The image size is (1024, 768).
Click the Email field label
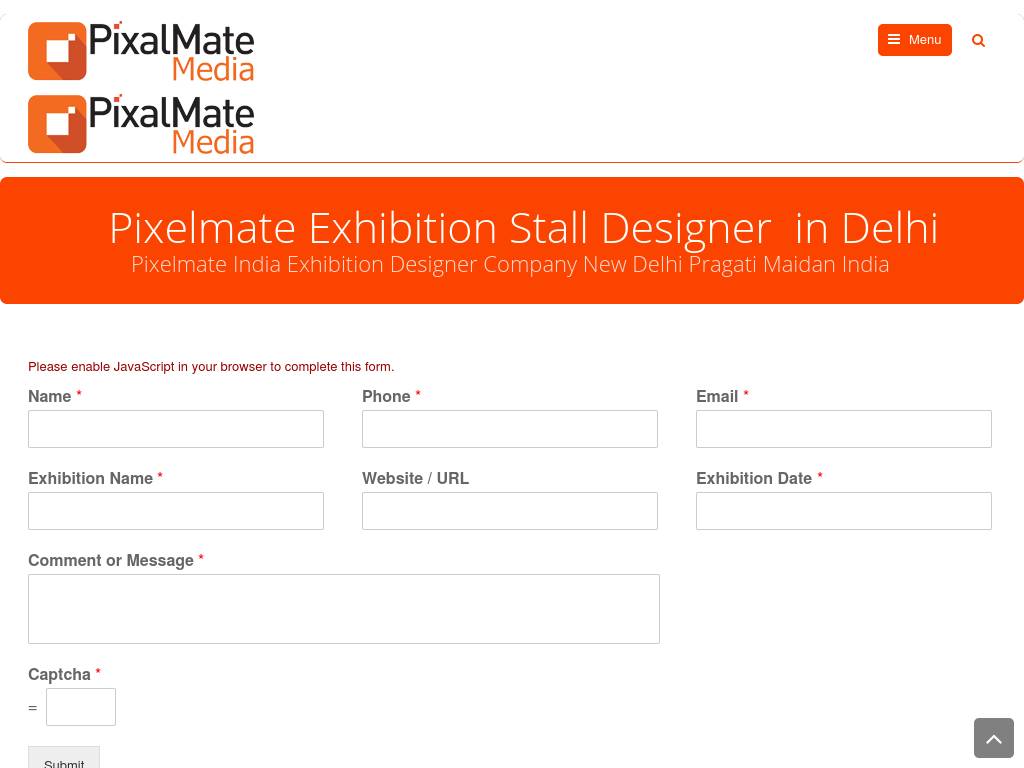click(722, 396)
